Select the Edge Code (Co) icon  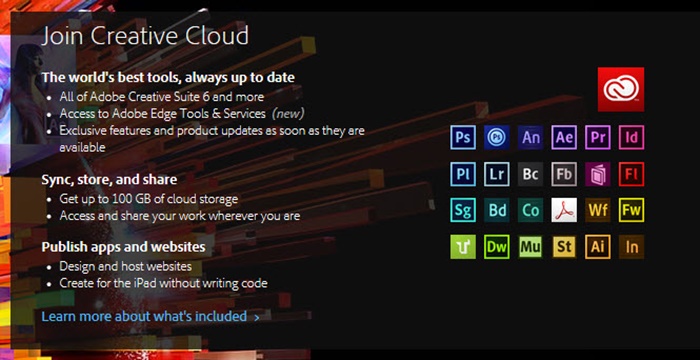530,210
